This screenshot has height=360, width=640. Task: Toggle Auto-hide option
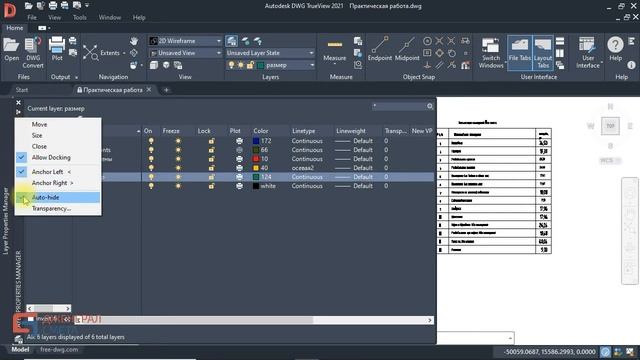[x=58, y=197]
